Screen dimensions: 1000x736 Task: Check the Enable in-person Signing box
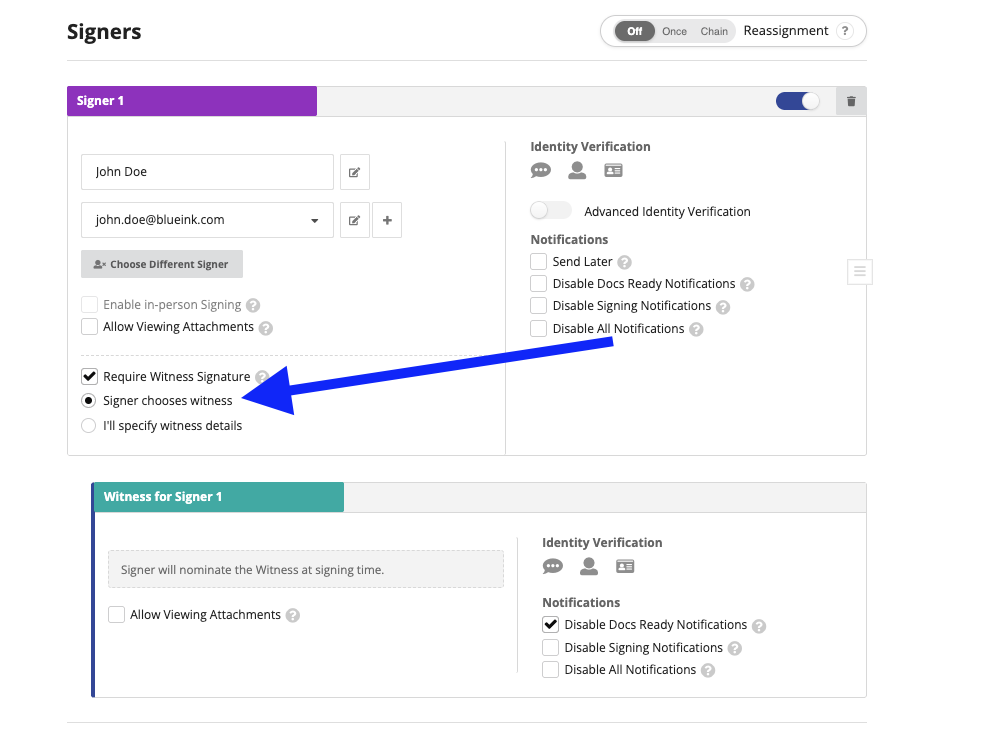click(x=89, y=304)
